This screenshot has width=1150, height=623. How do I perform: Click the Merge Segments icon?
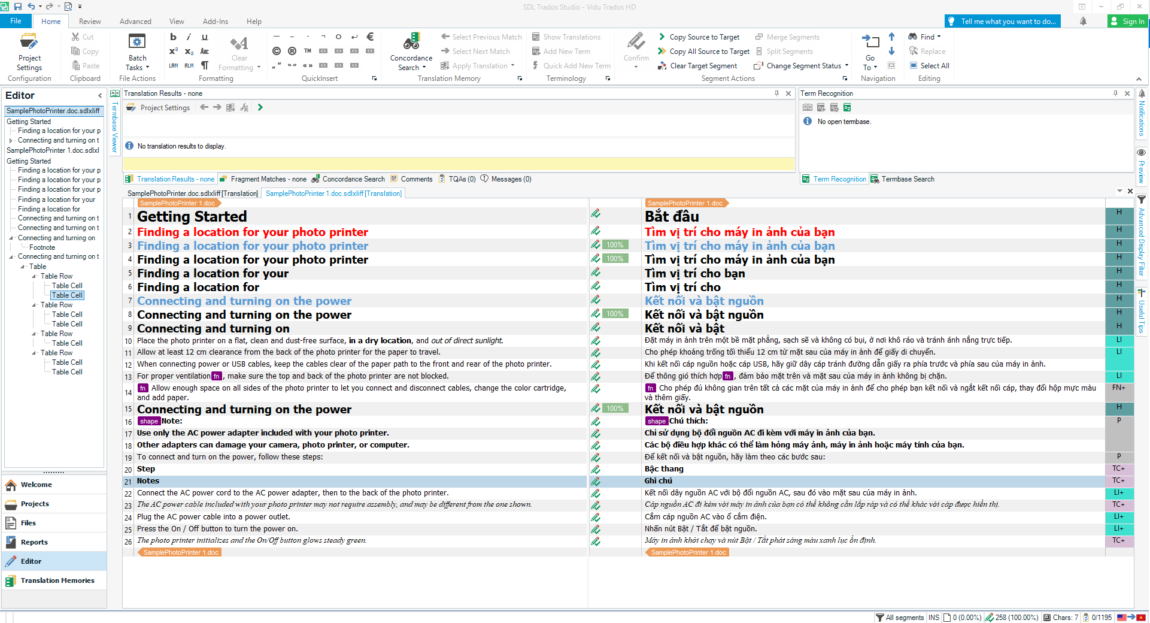759,37
